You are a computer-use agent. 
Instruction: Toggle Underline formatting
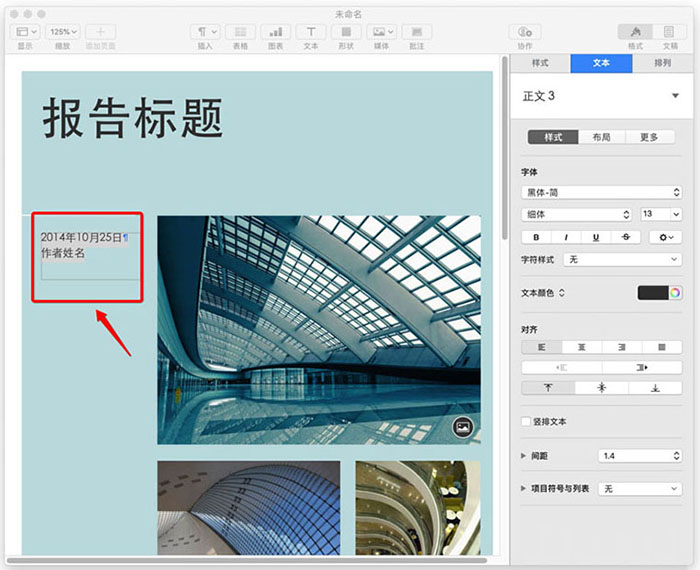[x=596, y=237]
